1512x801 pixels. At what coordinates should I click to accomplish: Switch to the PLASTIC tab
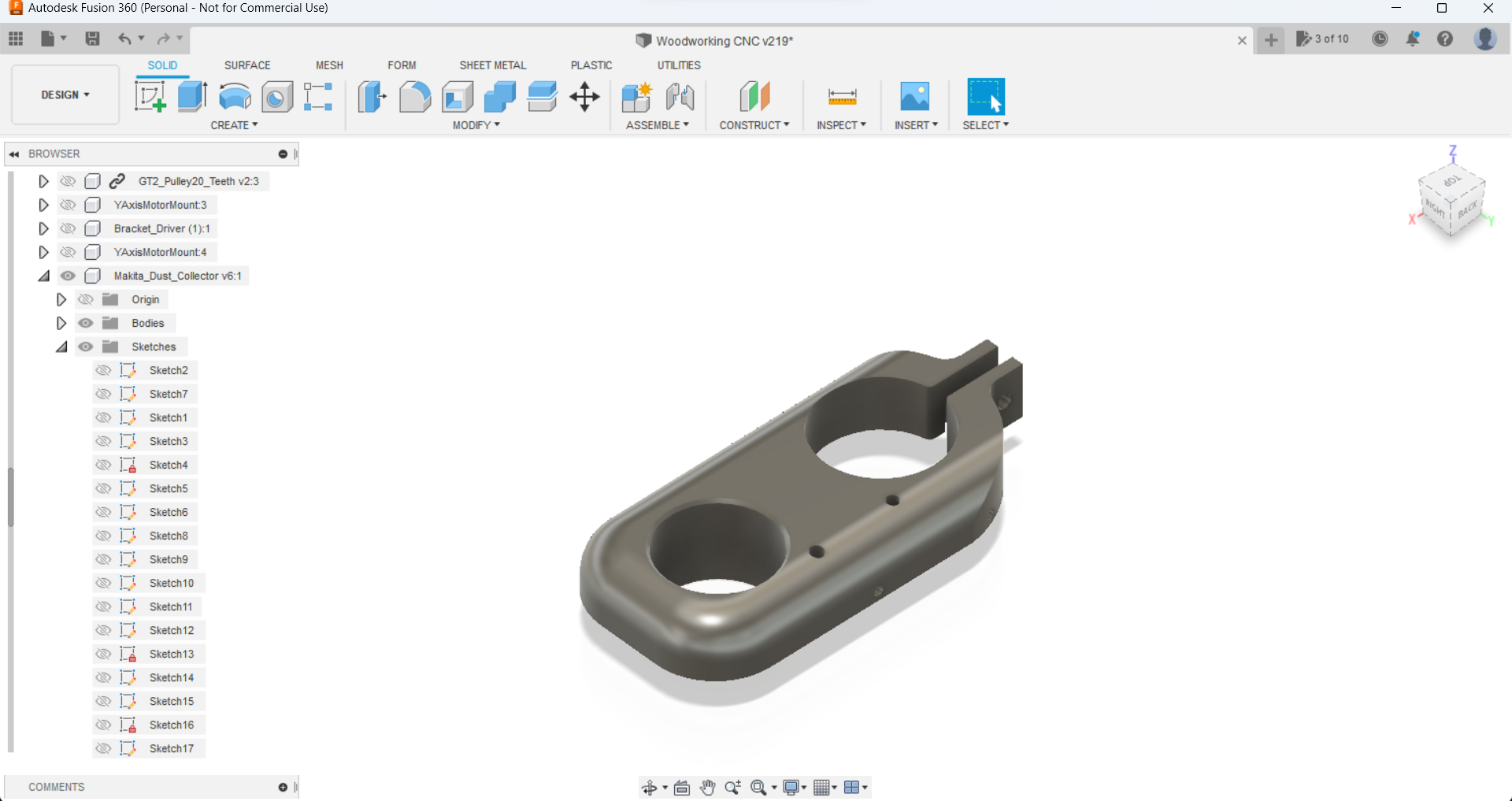[x=591, y=65]
